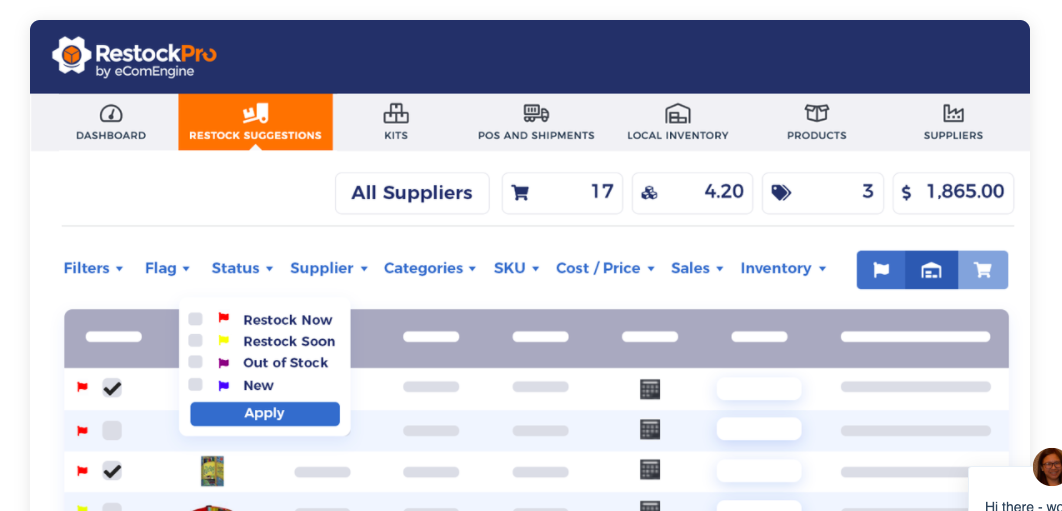Viewport: 1062px width, 511px height.
Task: Open the second row's calculator icon
Action: coord(650,429)
